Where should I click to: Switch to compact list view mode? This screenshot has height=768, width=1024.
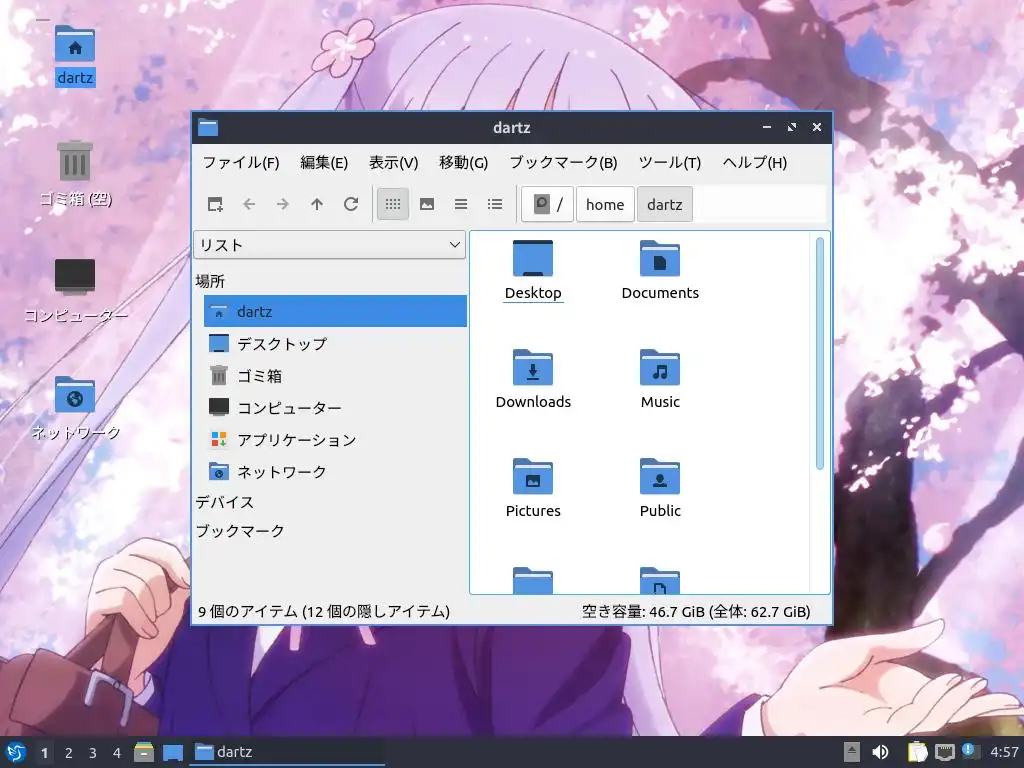(461, 204)
